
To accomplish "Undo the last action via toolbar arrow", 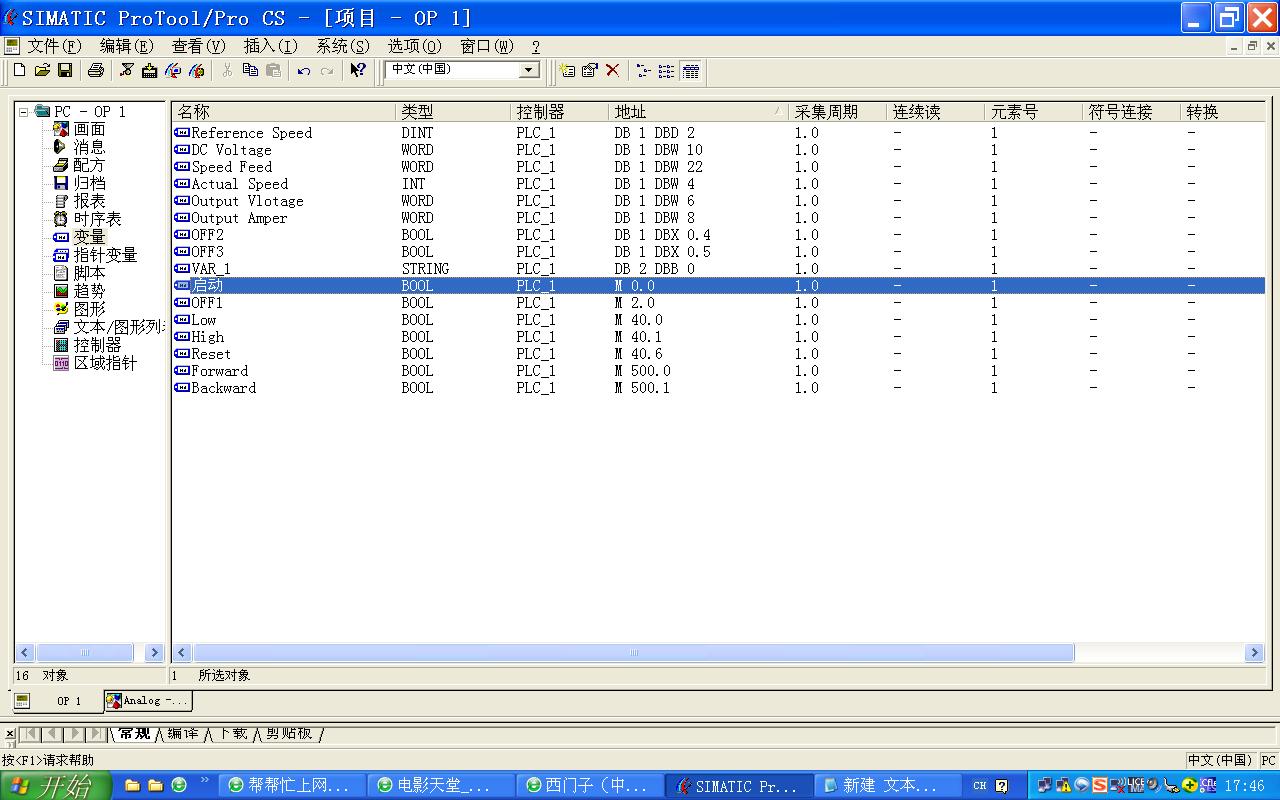I will (304, 70).
